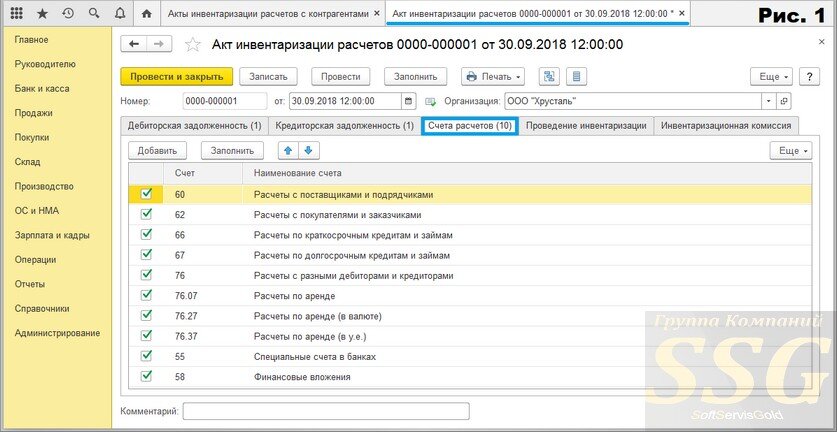837x432 pixels.
Task: Click Счет column header
Action: pos(203,173)
